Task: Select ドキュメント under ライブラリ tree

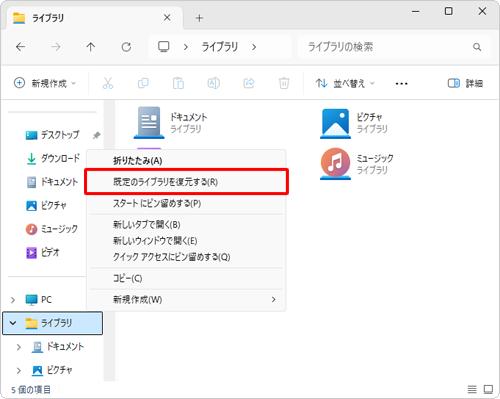Action: click(x=57, y=347)
